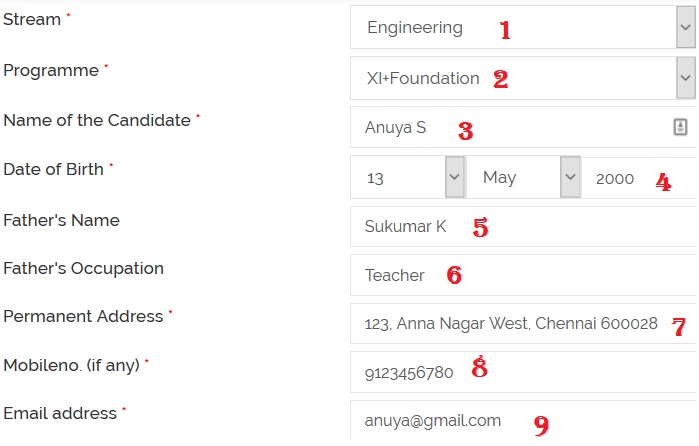Click the Father's Name label text
Image resolution: width=699 pixels, height=446 pixels.
tap(61, 220)
